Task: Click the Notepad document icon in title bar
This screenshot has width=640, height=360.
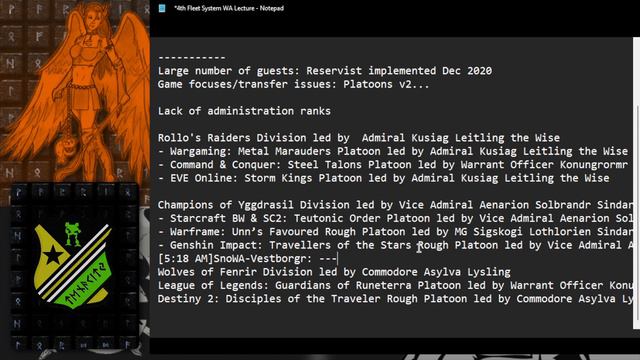Action: [x=162, y=8]
